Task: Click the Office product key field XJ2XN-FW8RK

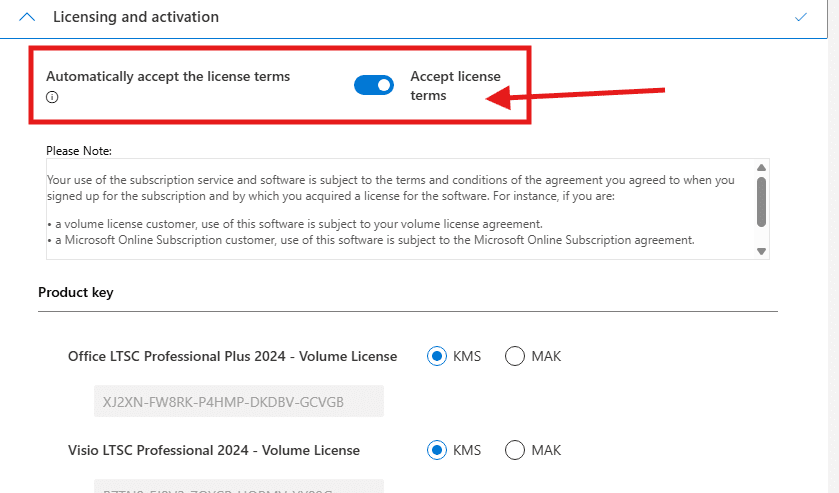Action: pyautogui.click(x=238, y=401)
